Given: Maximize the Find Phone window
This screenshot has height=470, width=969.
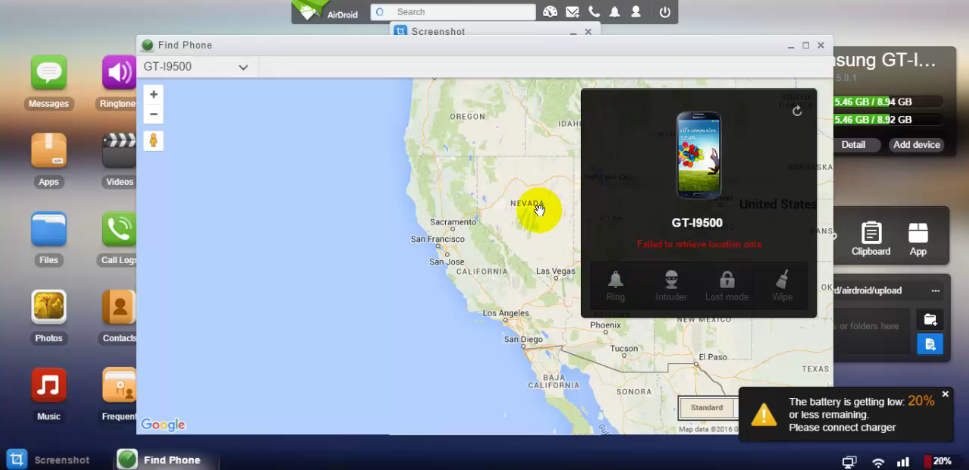Looking at the screenshot, I should tap(805, 45).
